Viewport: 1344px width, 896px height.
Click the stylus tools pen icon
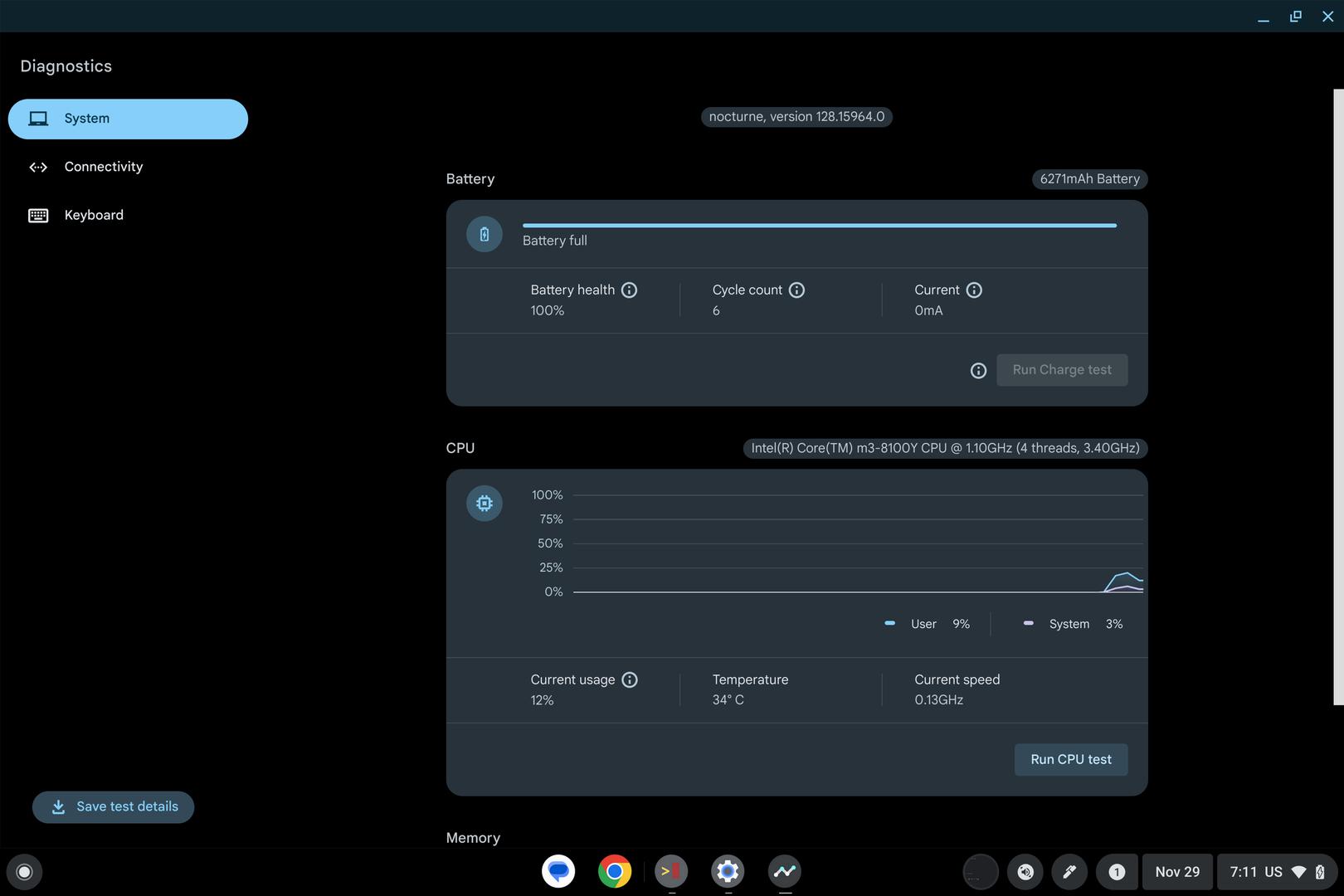click(1069, 872)
